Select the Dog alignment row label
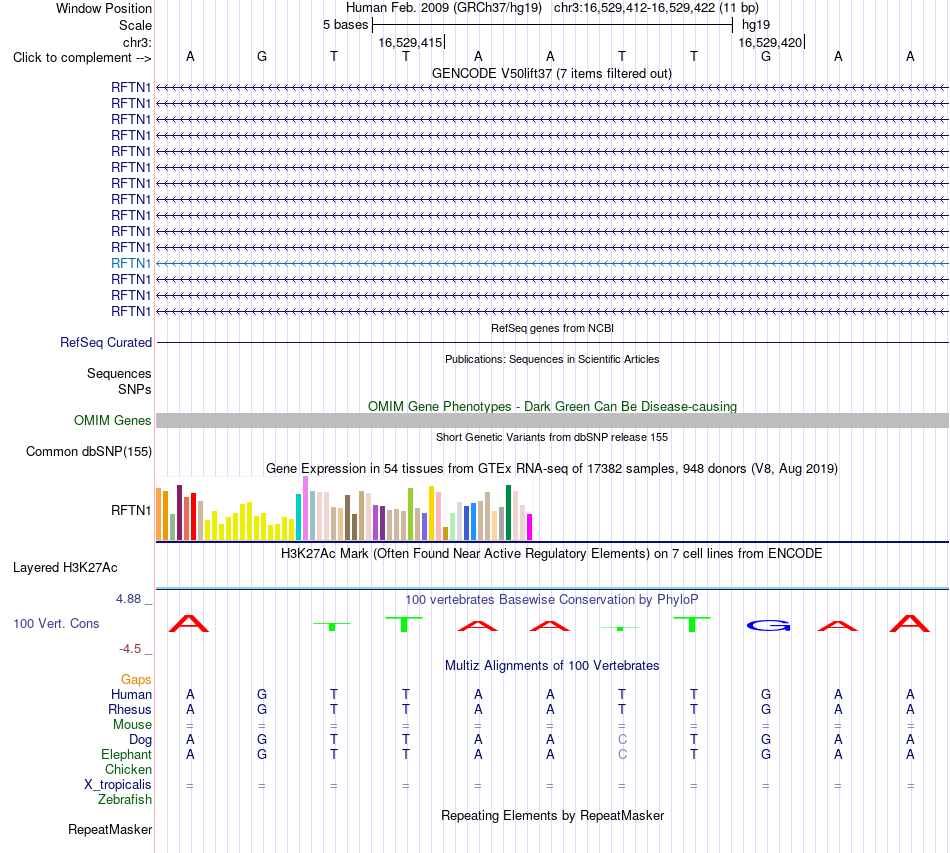 pyautogui.click(x=140, y=740)
